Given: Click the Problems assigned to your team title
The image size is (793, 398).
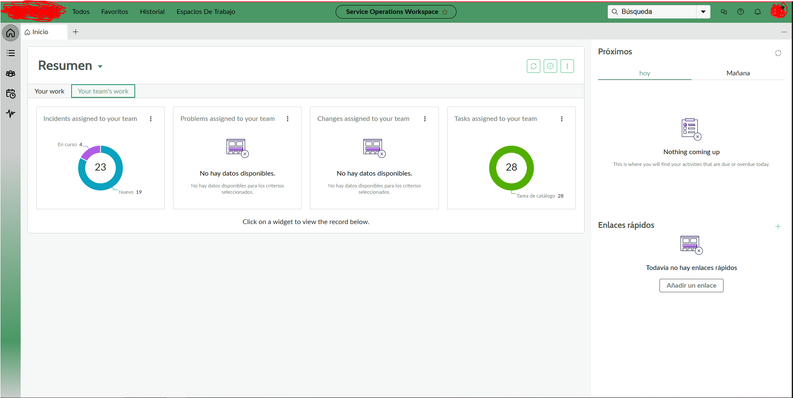Looking at the screenshot, I should coord(228,119).
